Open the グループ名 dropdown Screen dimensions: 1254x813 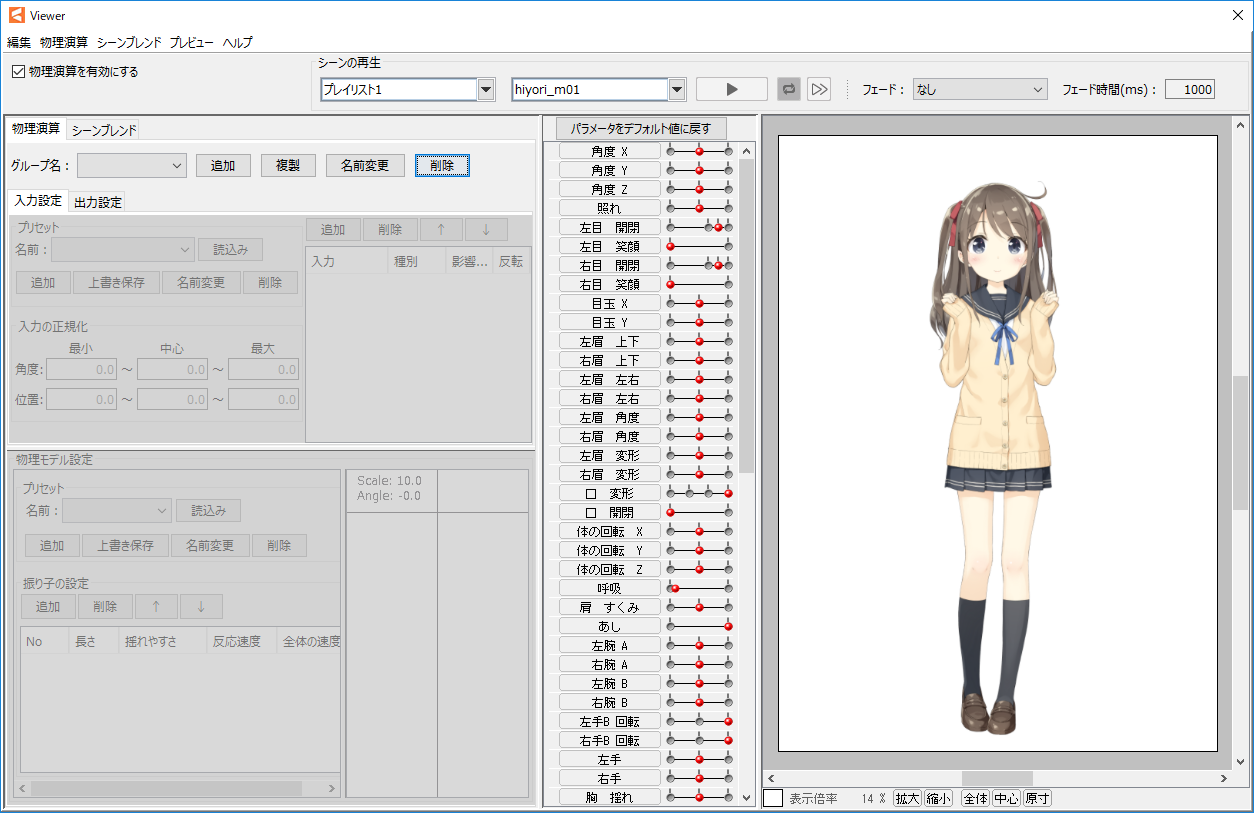pyautogui.click(x=132, y=165)
